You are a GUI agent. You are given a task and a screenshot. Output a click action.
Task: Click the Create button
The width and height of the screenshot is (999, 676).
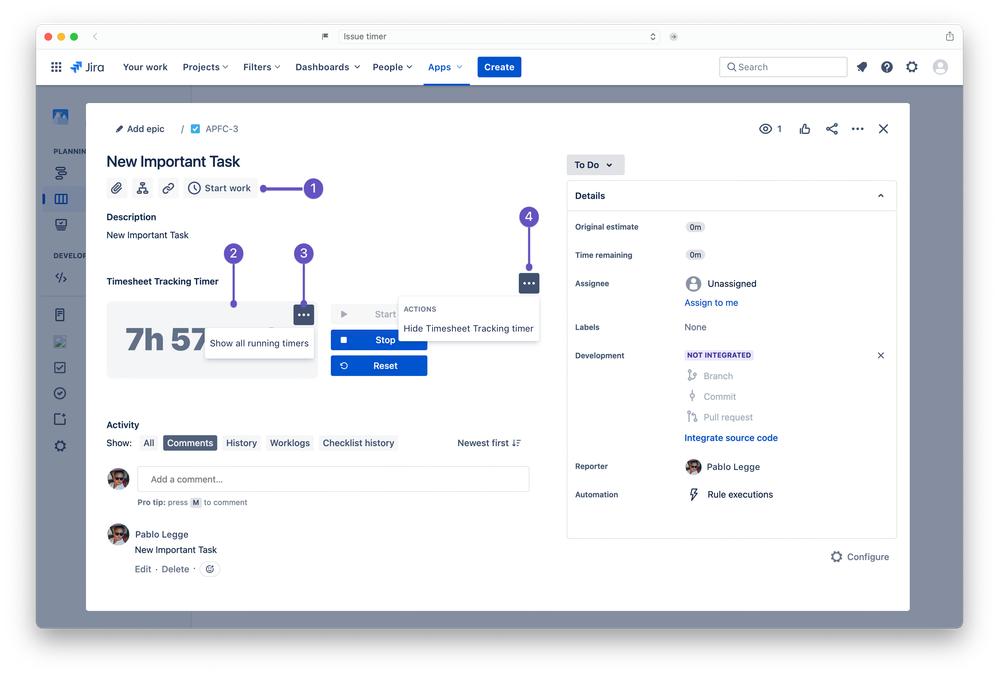coord(499,67)
